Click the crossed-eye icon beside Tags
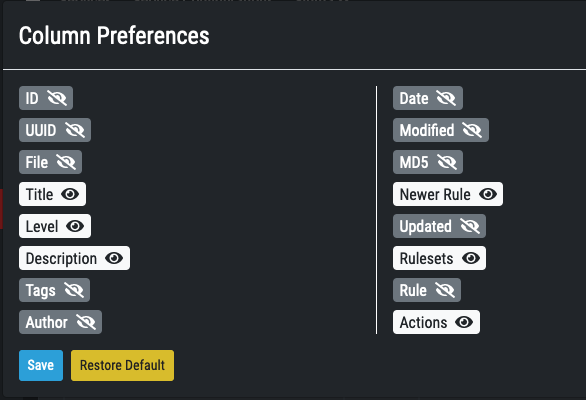Image resolution: width=586 pixels, height=400 pixels. click(x=74, y=290)
